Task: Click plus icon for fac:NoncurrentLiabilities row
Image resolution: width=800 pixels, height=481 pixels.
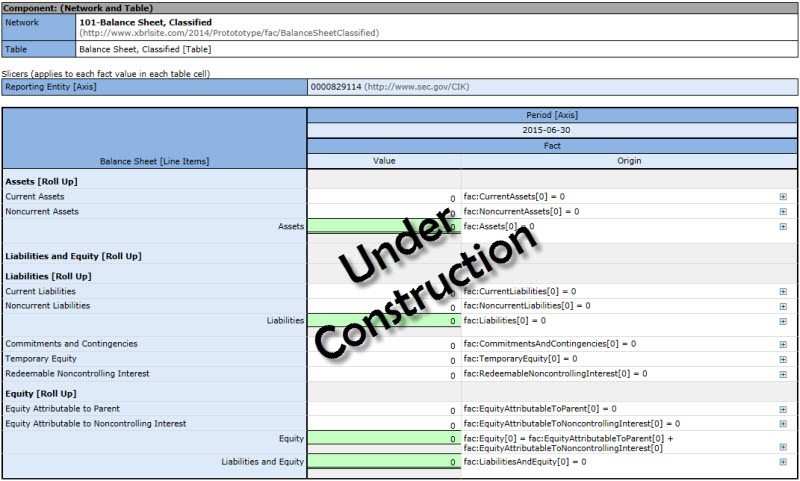Action: [x=783, y=306]
